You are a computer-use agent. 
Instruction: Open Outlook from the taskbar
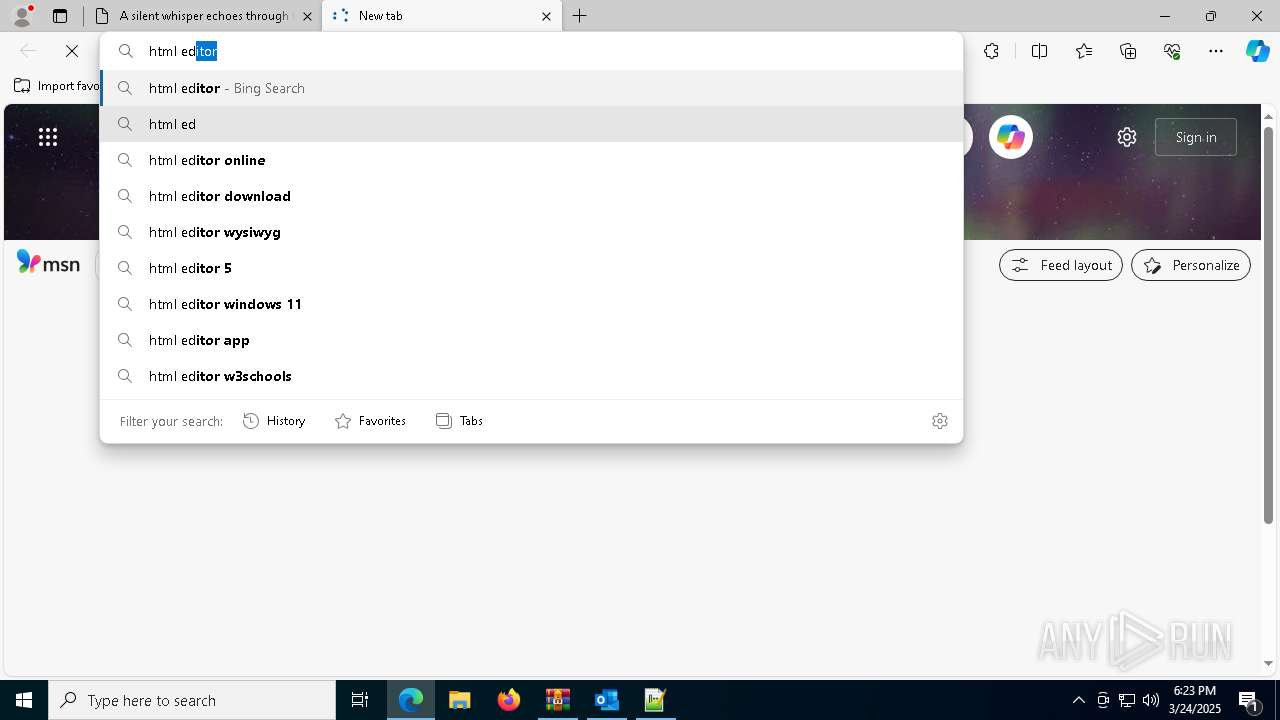click(x=607, y=700)
